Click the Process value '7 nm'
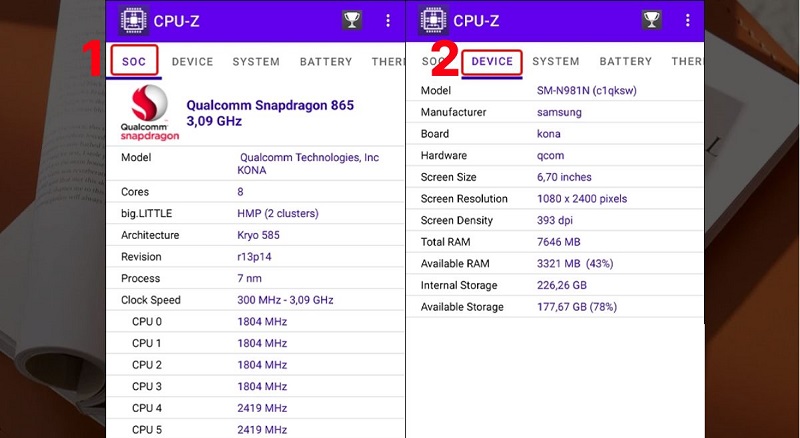The image size is (800, 438). (x=249, y=279)
